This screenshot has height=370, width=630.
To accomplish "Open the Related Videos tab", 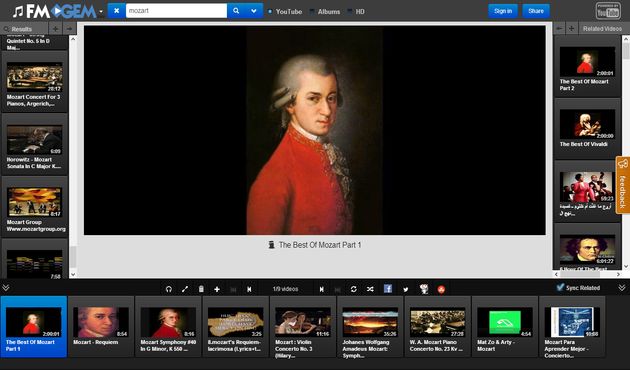I will tap(602, 29).
